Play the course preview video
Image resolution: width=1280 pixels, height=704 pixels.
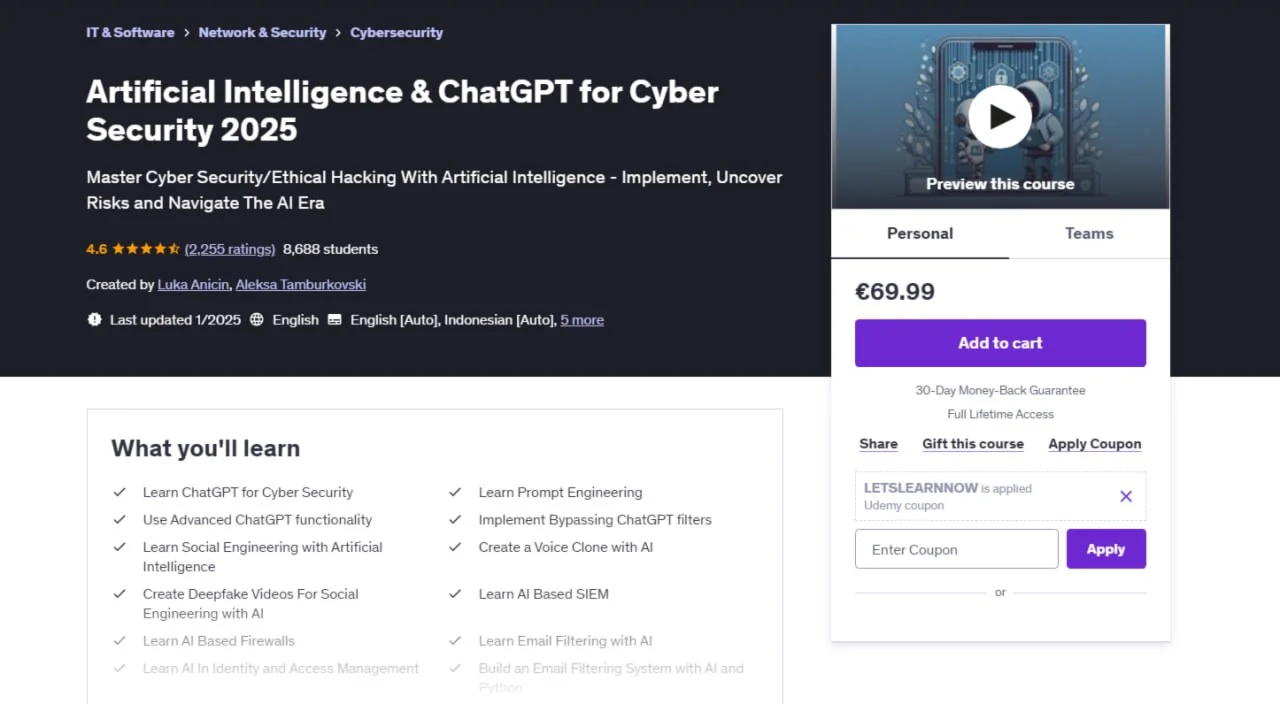click(x=999, y=117)
